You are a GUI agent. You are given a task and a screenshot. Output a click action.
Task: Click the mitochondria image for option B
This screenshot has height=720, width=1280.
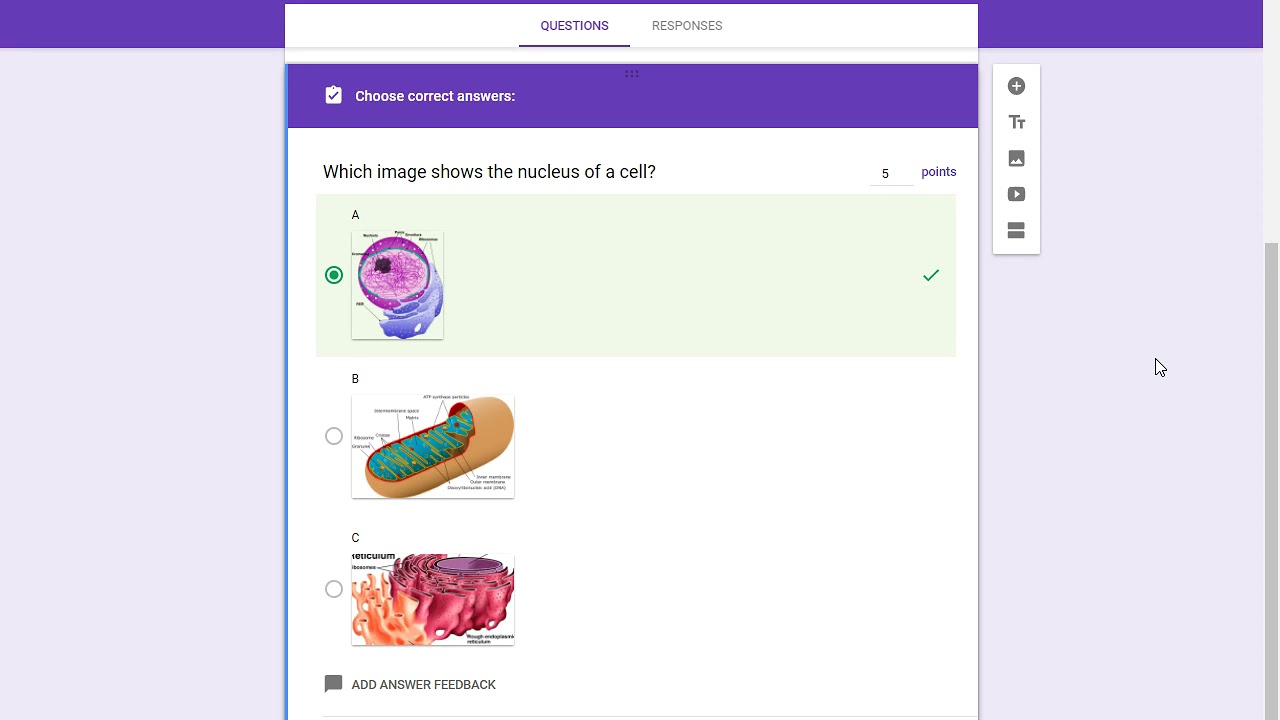[433, 446]
